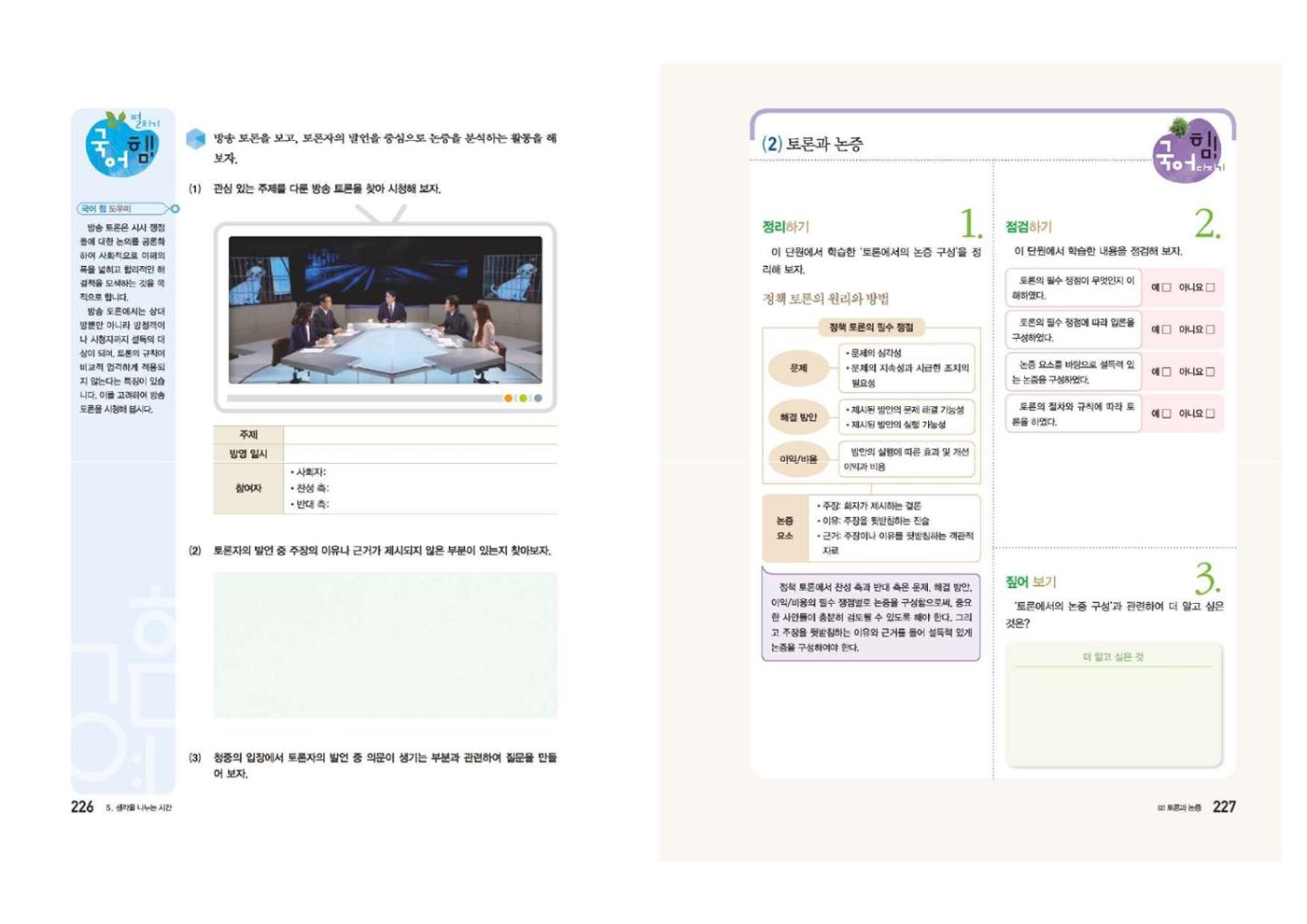The height and width of the screenshot is (924, 1307).
Task: Click the green dot on the TV frame
Action: [x=523, y=399]
